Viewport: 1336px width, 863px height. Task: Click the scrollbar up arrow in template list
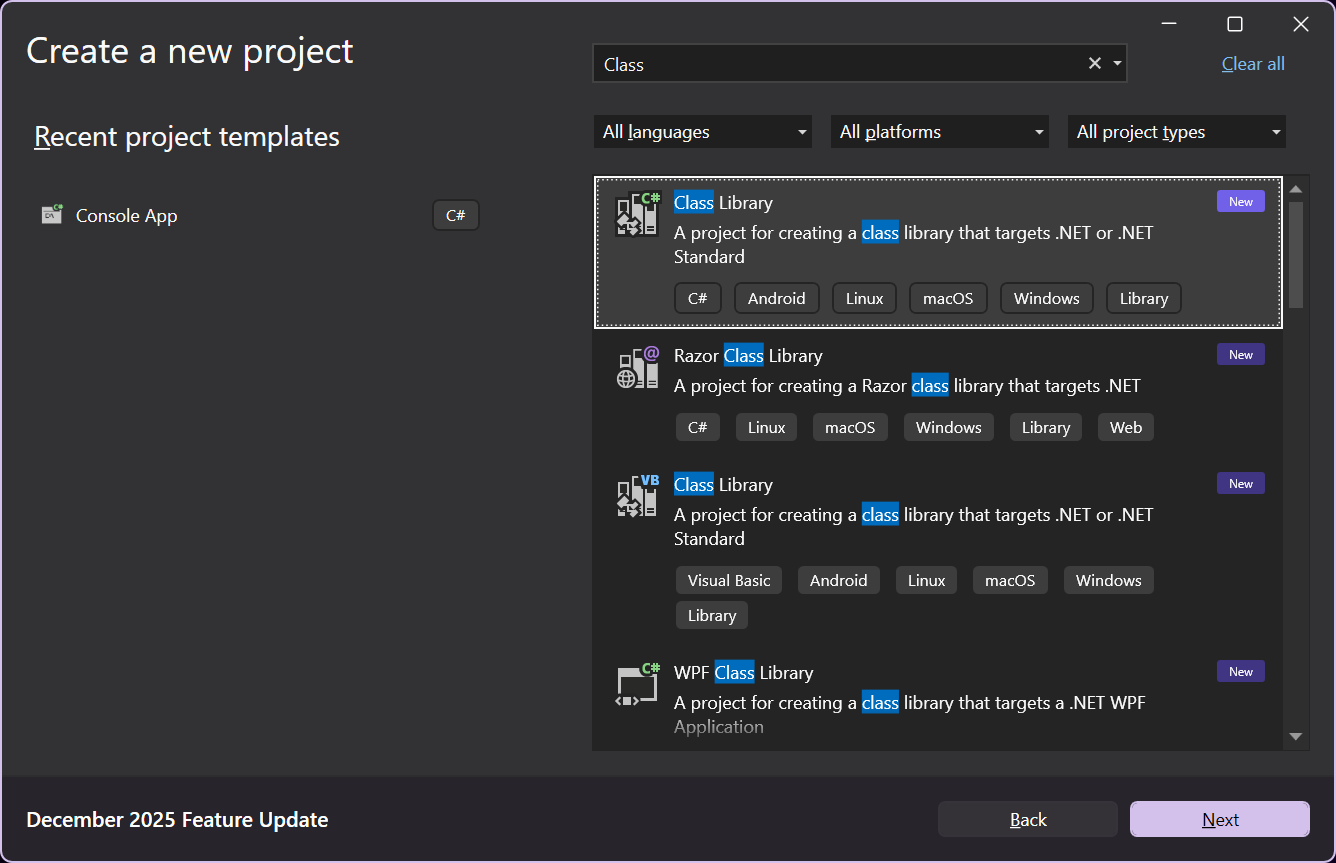click(1296, 189)
